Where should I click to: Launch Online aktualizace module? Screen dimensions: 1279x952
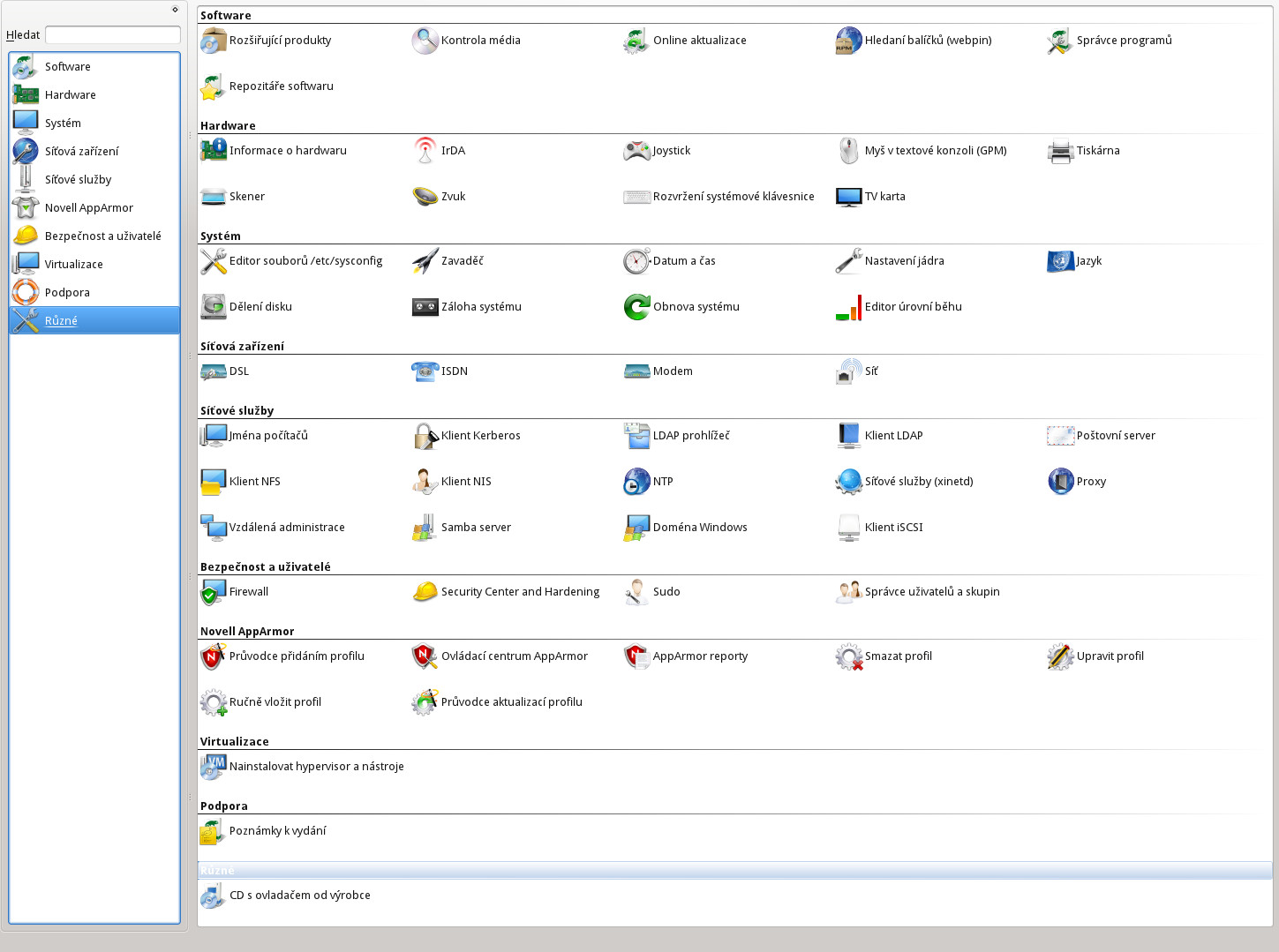pyautogui.click(x=637, y=41)
